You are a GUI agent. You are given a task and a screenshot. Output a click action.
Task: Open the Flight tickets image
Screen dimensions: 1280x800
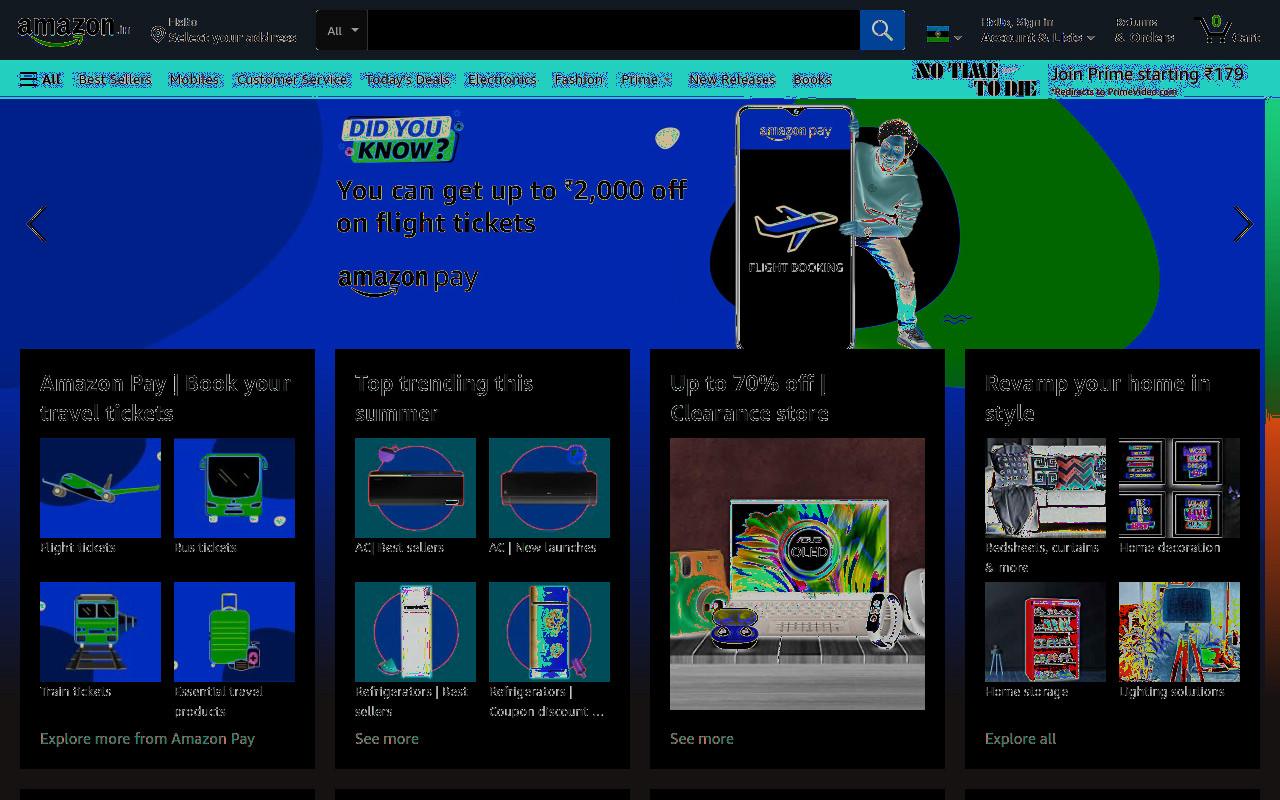pyautogui.click(x=100, y=488)
